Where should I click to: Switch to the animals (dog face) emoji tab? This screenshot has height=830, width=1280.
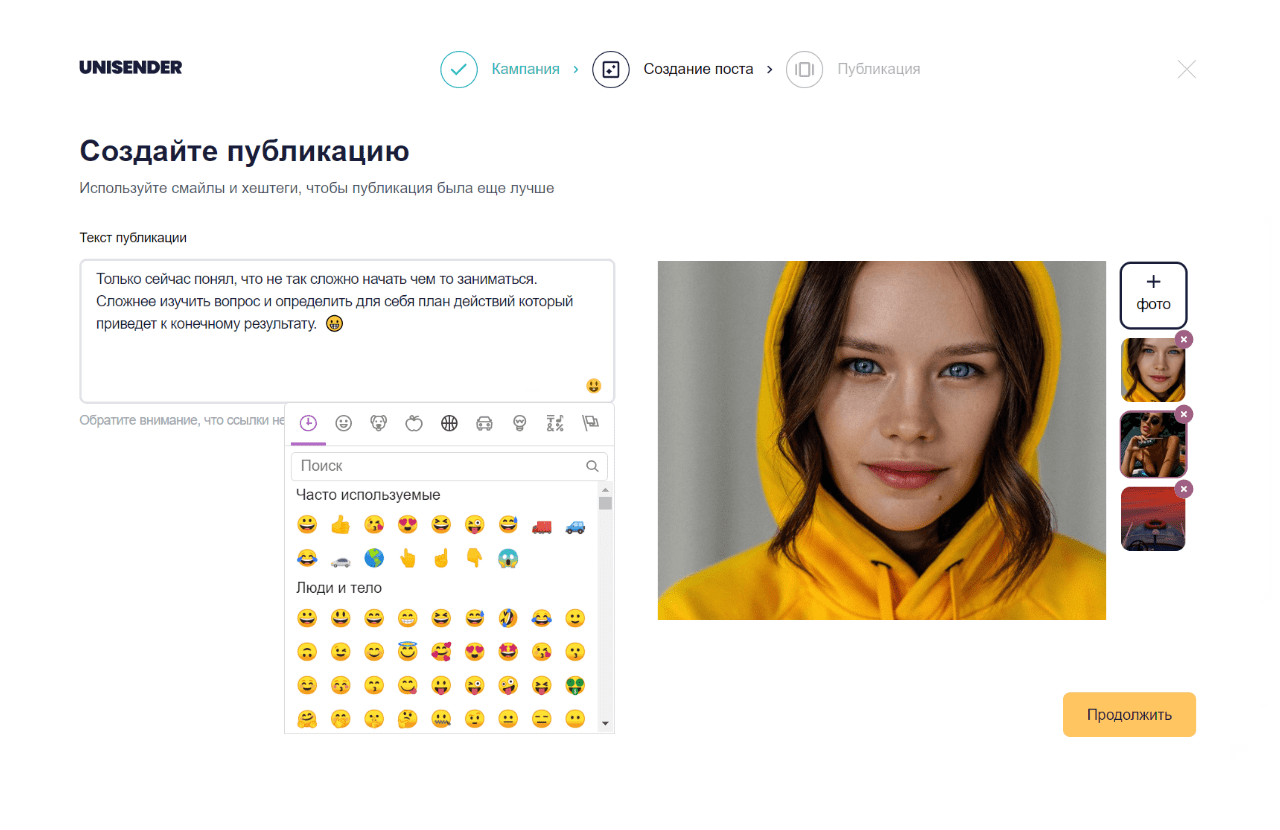pos(379,423)
